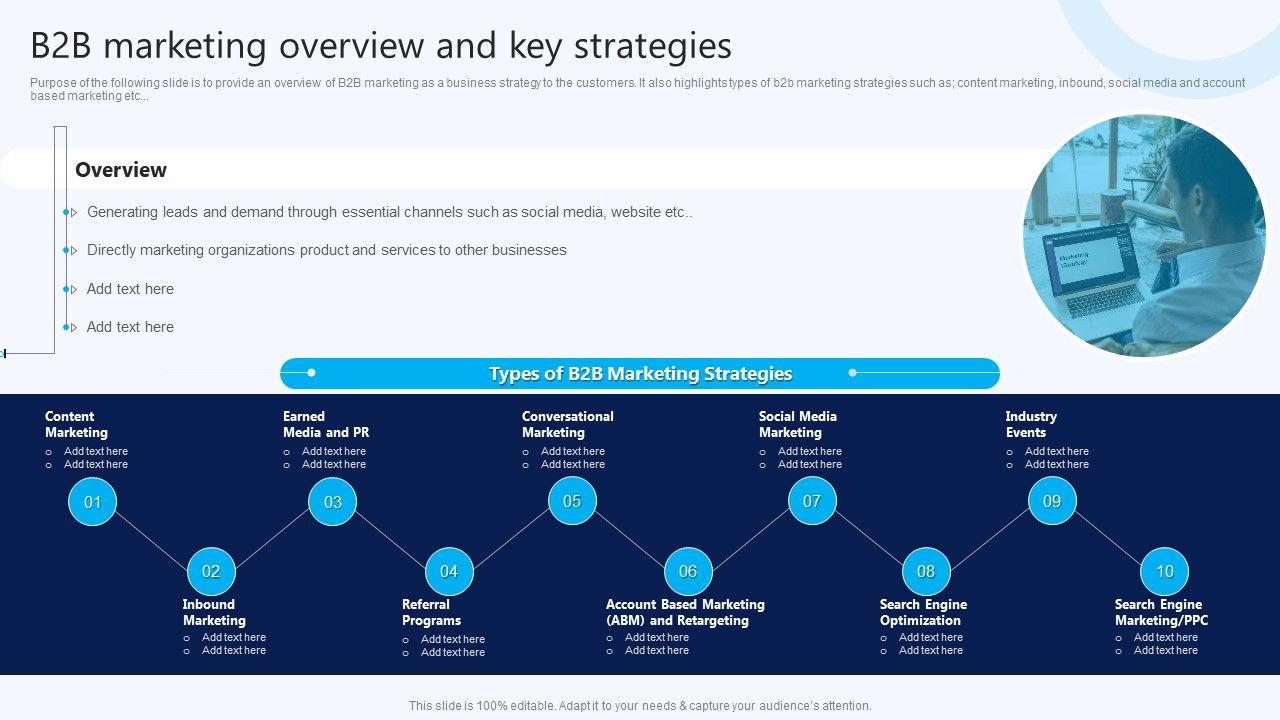Select the 02 Inbound Marketing circle
The image size is (1280, 720).
[x=211, y=571]
